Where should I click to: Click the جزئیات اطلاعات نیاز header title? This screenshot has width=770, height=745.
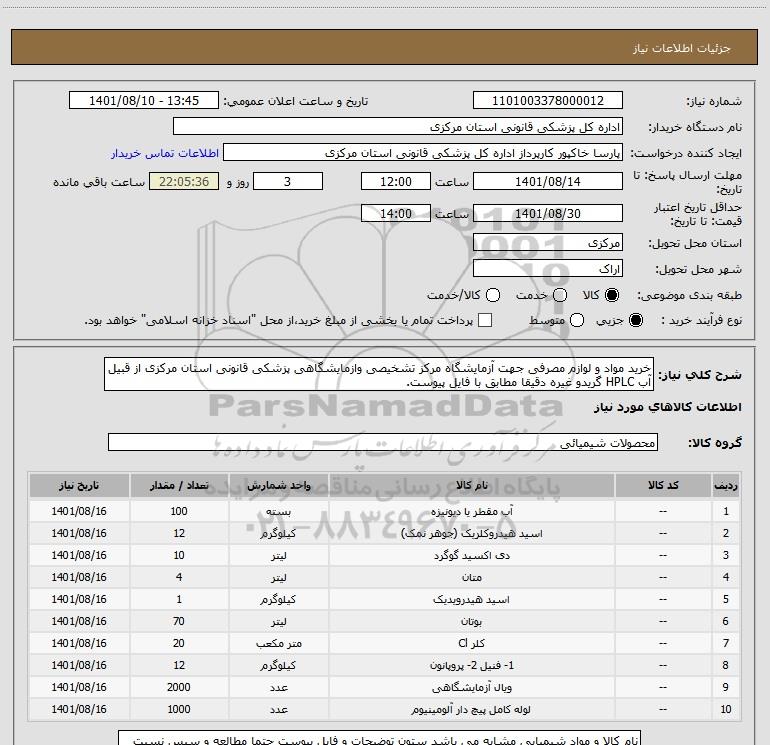[682, 48]
